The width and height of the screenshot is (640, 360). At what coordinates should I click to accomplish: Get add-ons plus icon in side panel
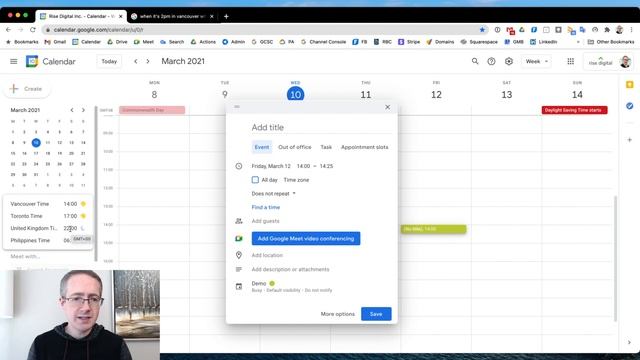[629, 140]
